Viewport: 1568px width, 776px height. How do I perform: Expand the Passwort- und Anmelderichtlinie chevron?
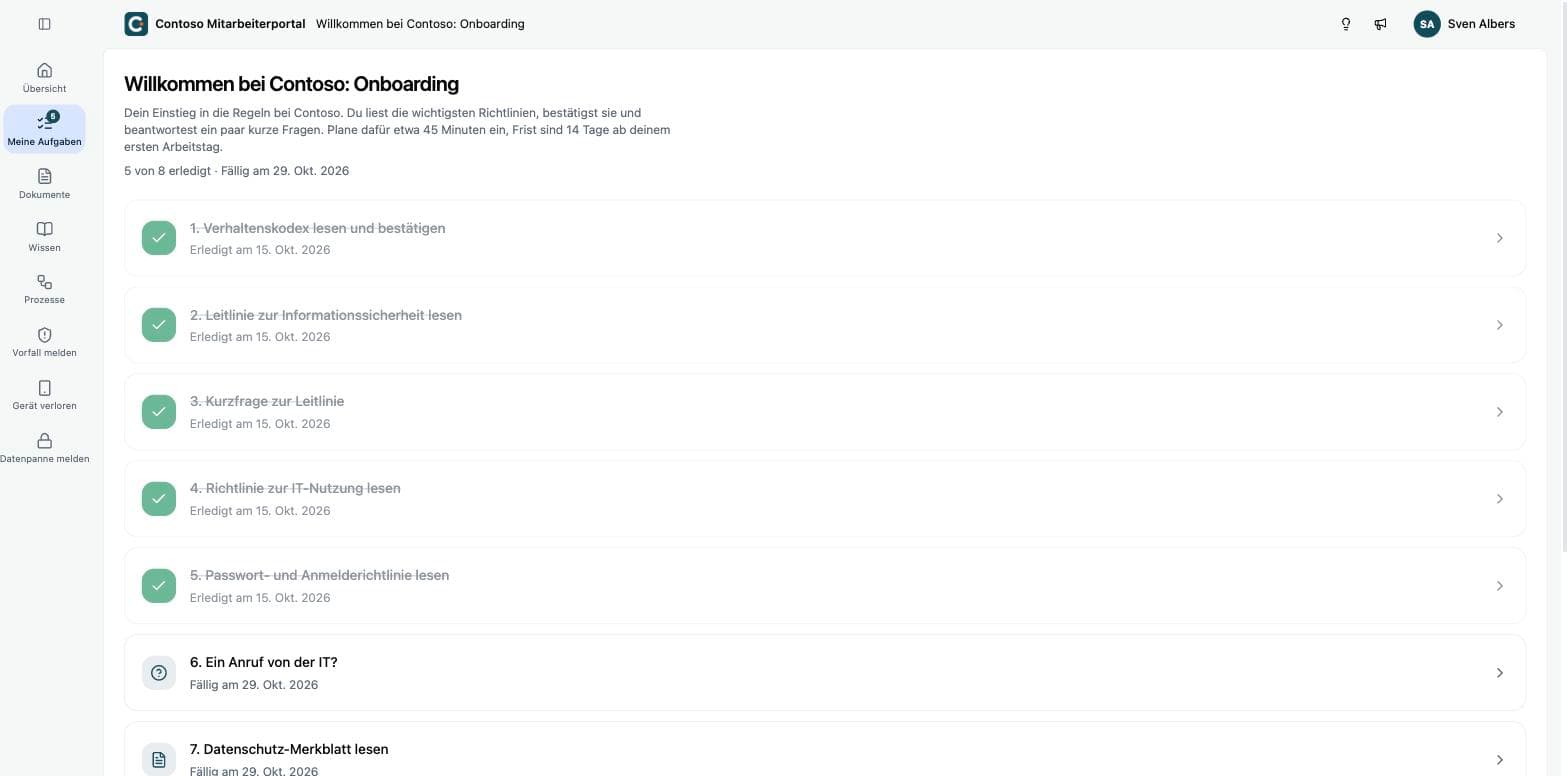coord(1499,586)
